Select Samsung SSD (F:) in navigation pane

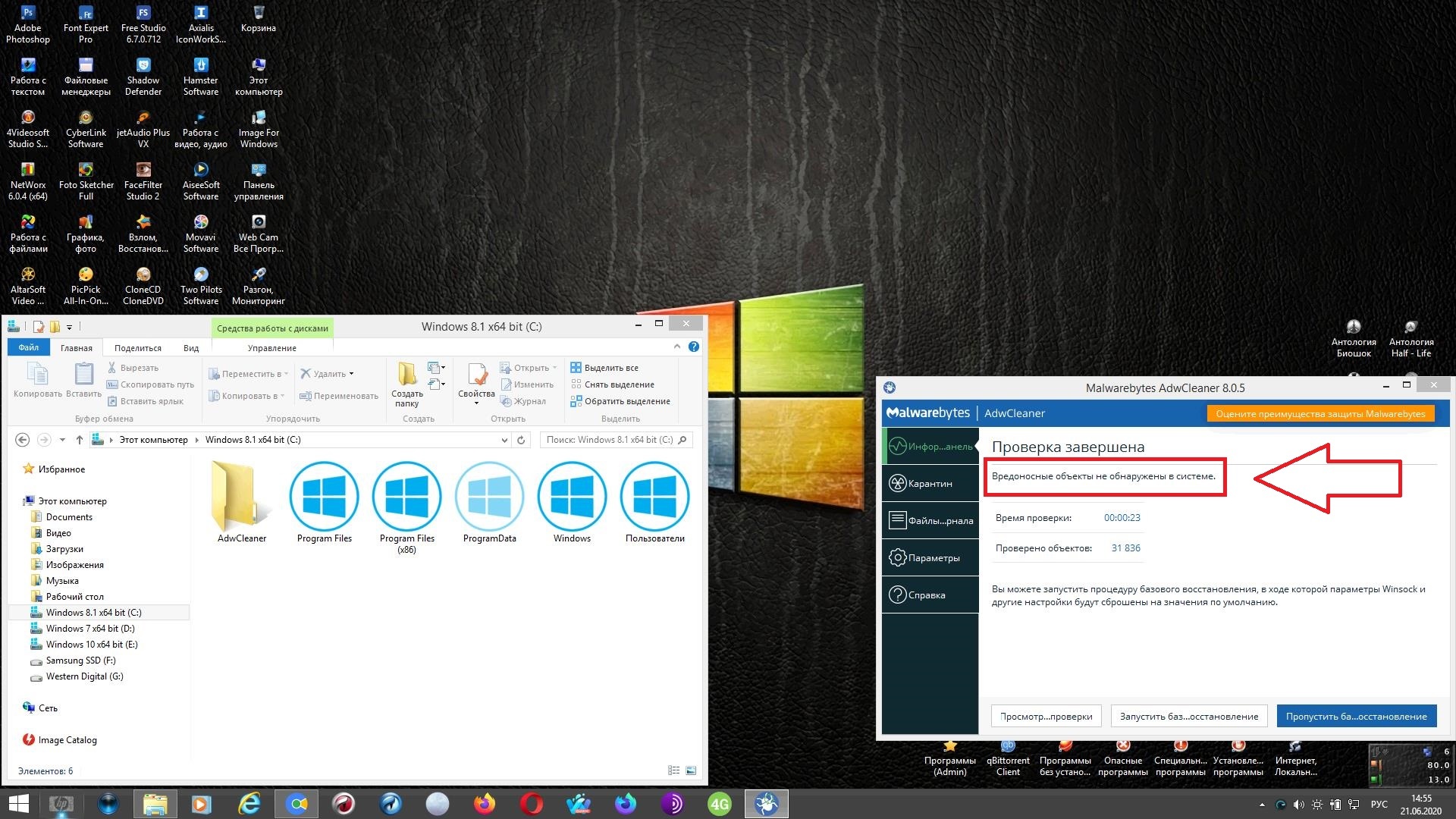coord(80,661)
